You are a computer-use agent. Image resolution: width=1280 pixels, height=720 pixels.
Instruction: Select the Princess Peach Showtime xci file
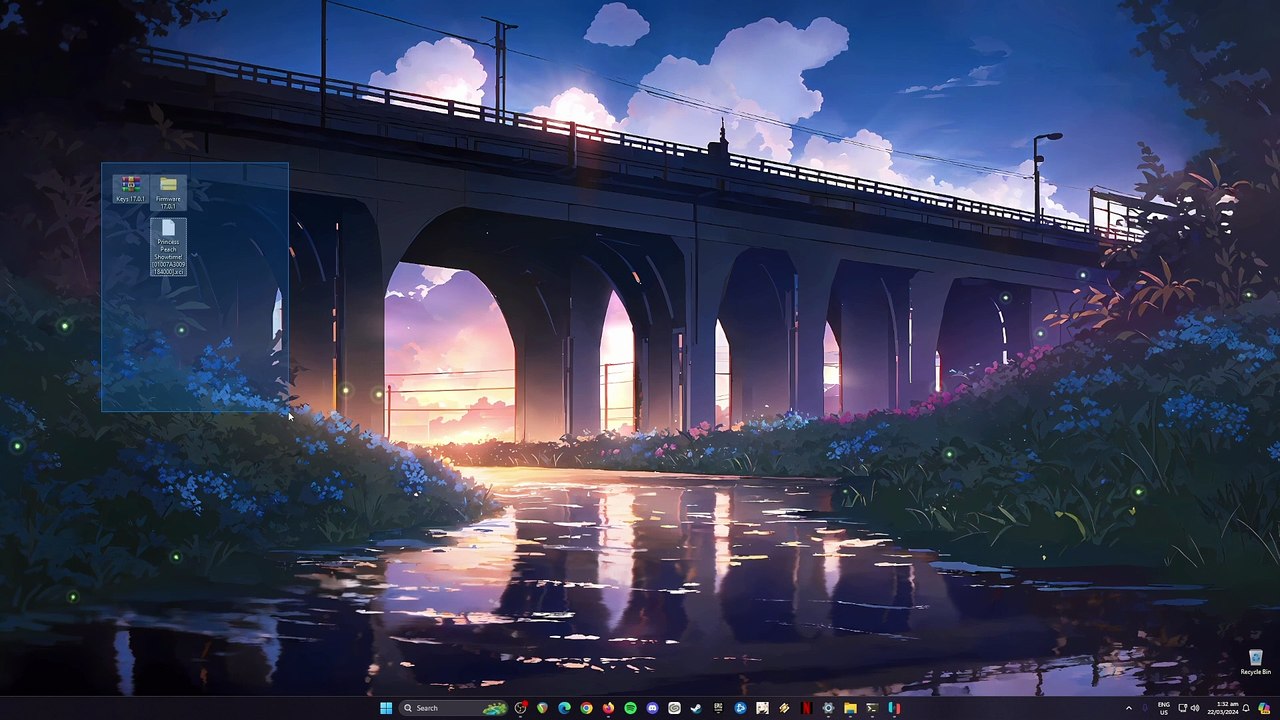click(168, 247)
